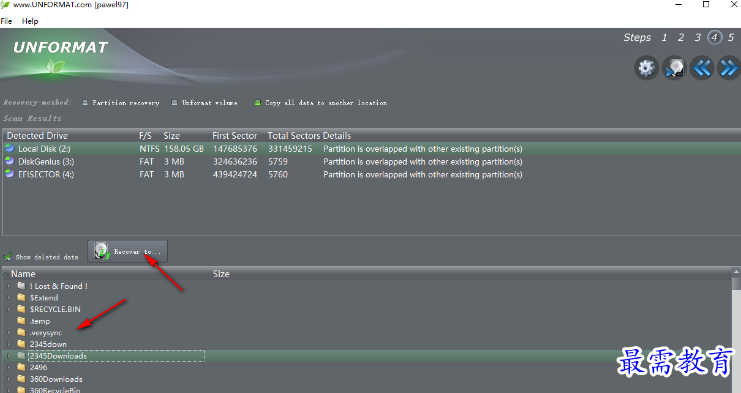Sort by First Sector column header
The height and width of the screenshot is (393, 741).
(234, 136)
